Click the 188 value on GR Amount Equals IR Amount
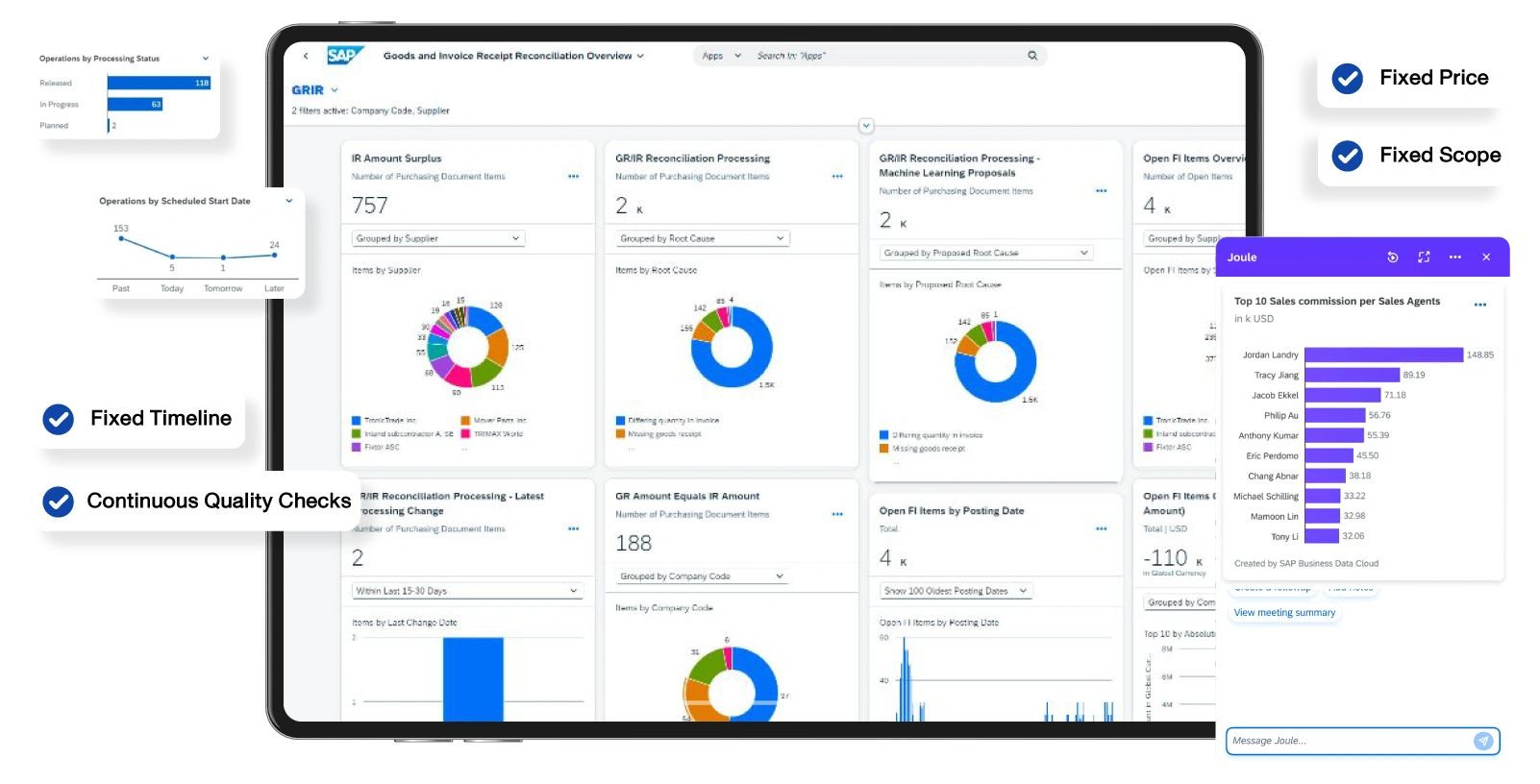This screenshot has height=784, width=1540. point(633,544)
